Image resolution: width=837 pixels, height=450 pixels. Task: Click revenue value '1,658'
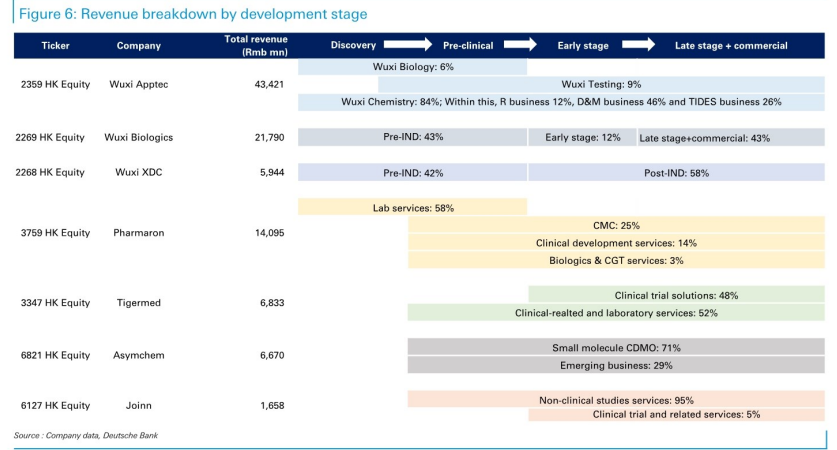(272, 405)
